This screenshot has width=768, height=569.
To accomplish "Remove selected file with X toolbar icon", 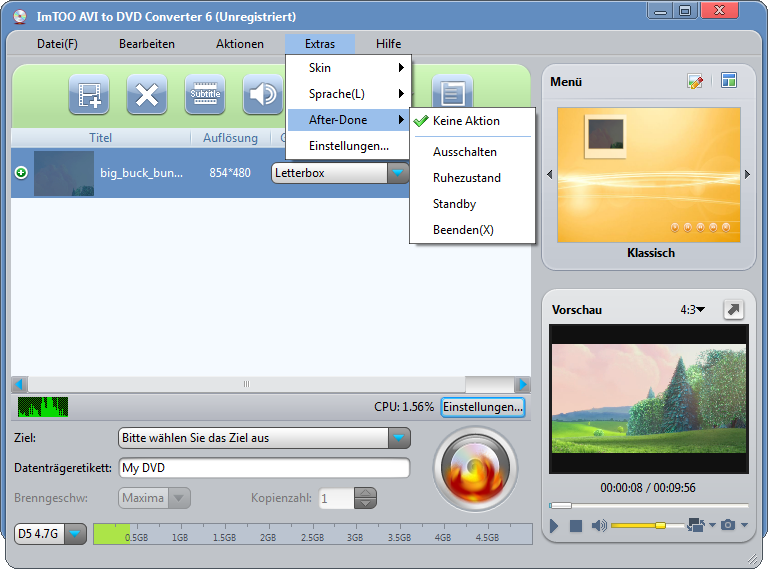I will [x=146, y=94].
